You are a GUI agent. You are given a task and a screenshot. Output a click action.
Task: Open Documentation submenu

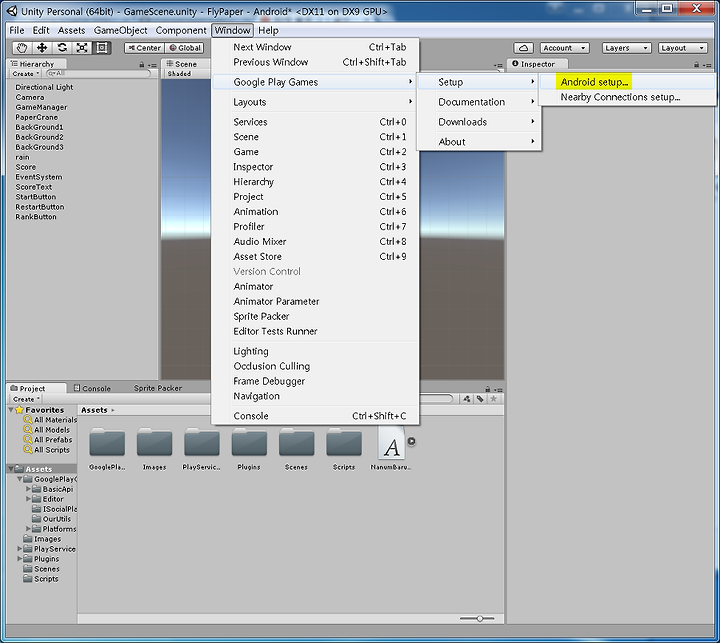click(479, 102)
